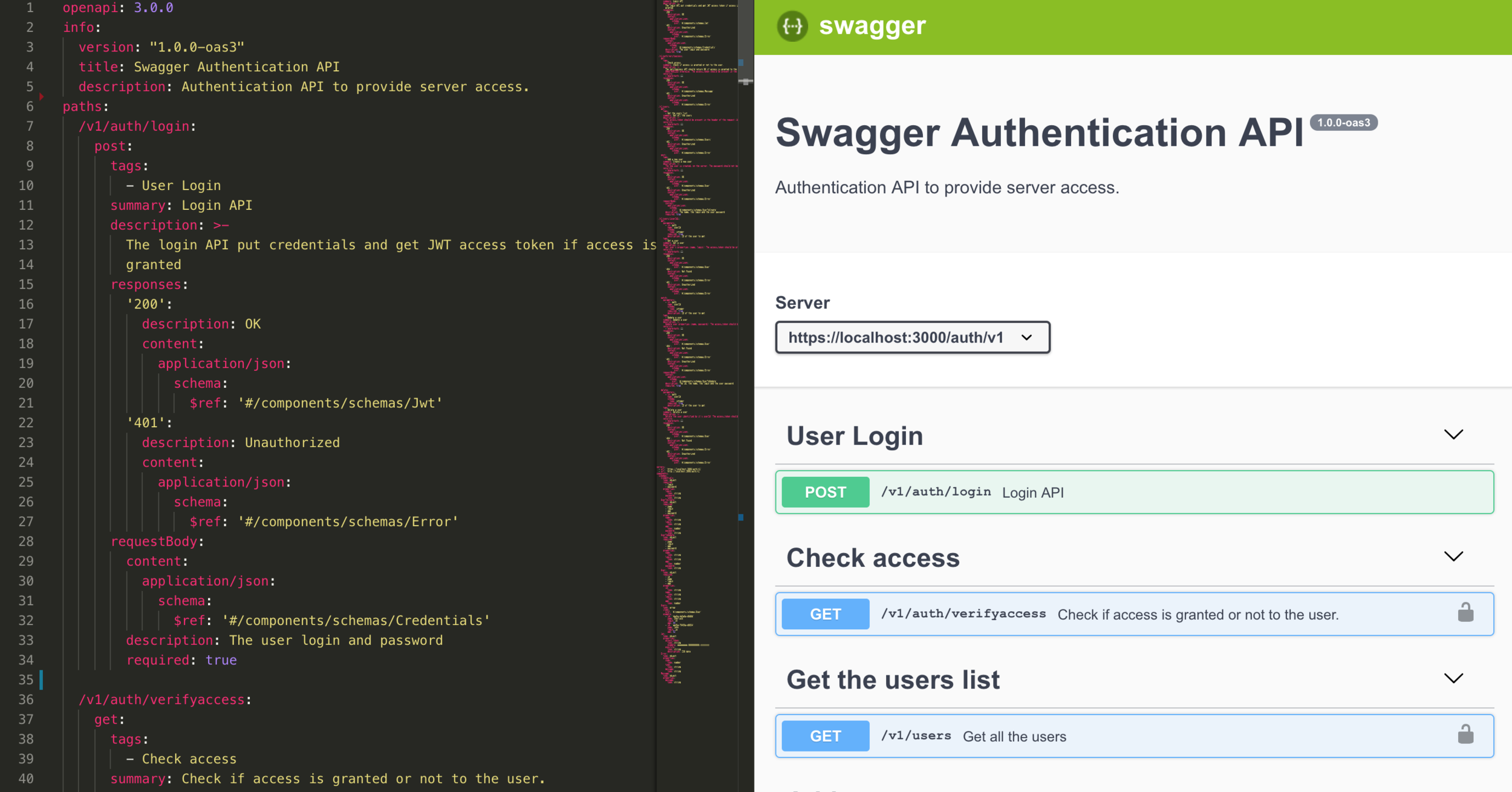Image resolution: width=1512 pixels, height=792 pixels.
Task: Click lock icon on verifyaccess endpoint
Action: 1465,613
